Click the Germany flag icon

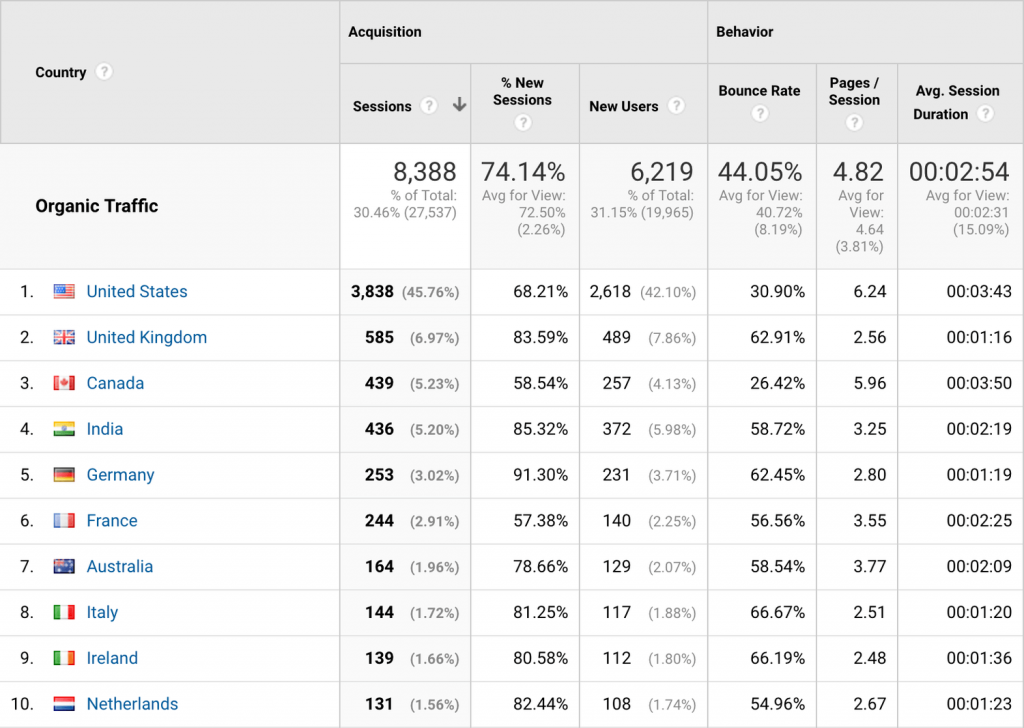pos(64,475)
